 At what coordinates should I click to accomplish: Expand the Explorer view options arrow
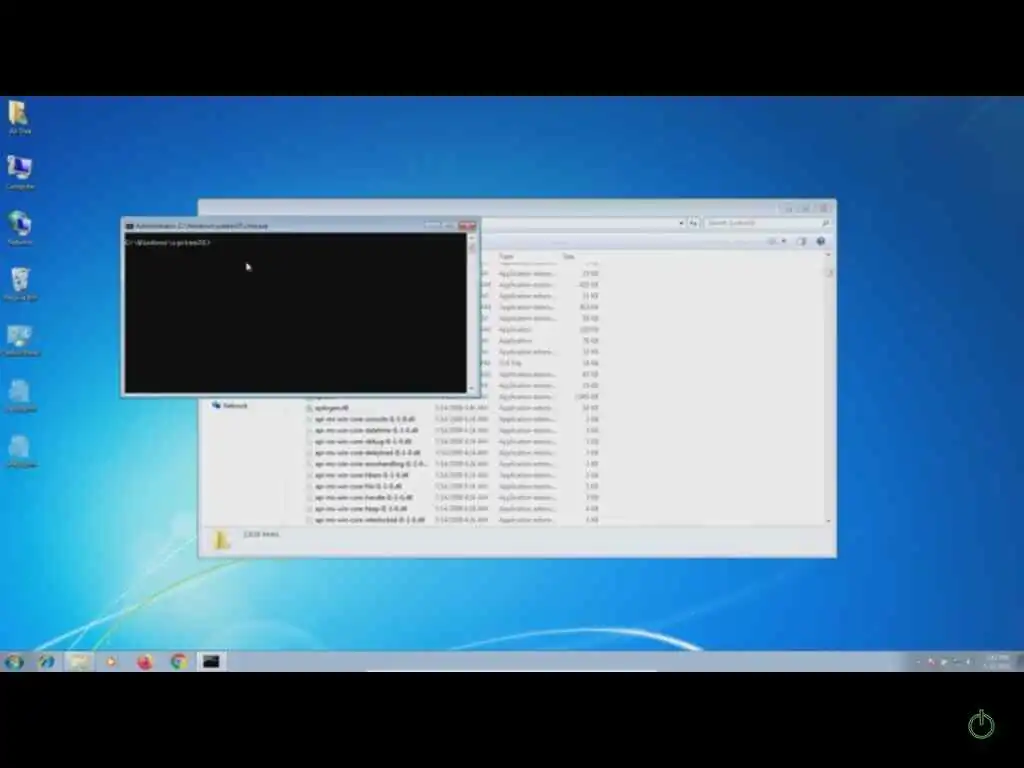pyautogui.click(x=784, y=241)
